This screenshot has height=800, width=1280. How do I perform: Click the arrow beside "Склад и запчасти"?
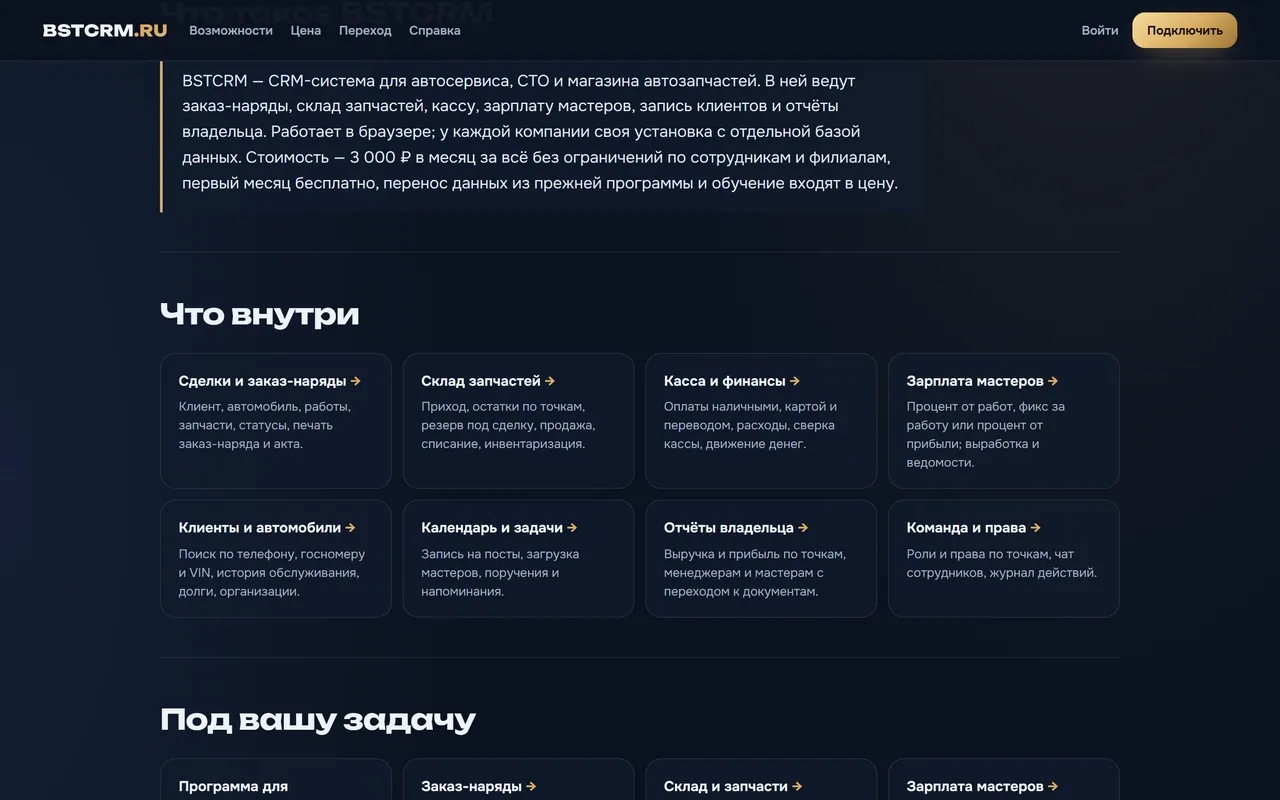797,787
